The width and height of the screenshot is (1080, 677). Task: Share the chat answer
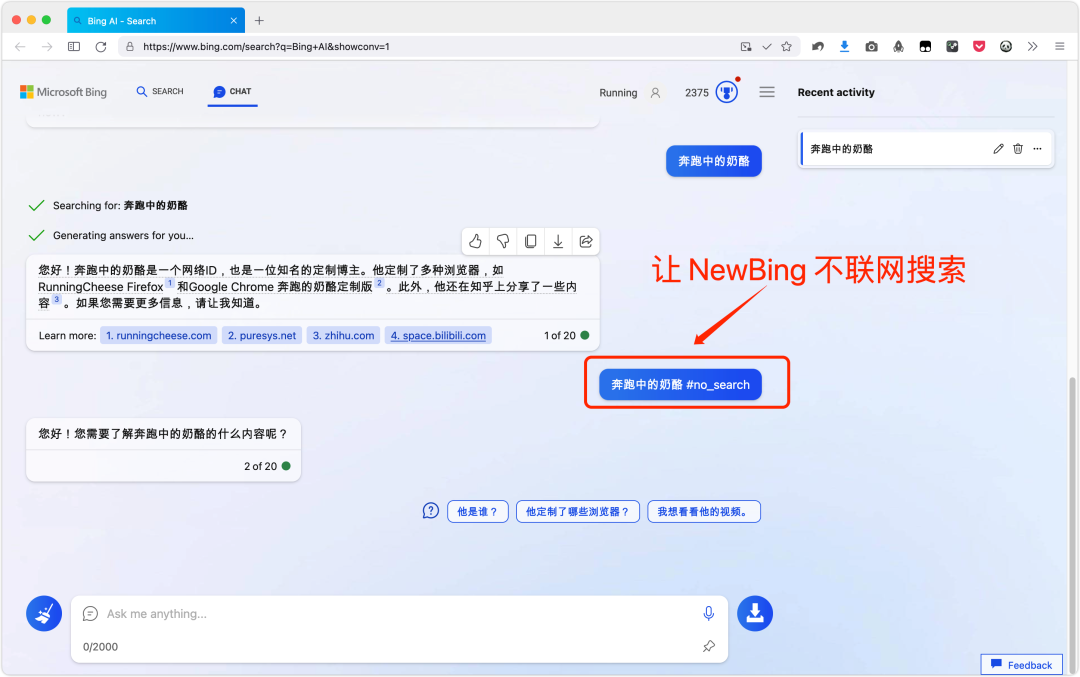tap(585, 241)
